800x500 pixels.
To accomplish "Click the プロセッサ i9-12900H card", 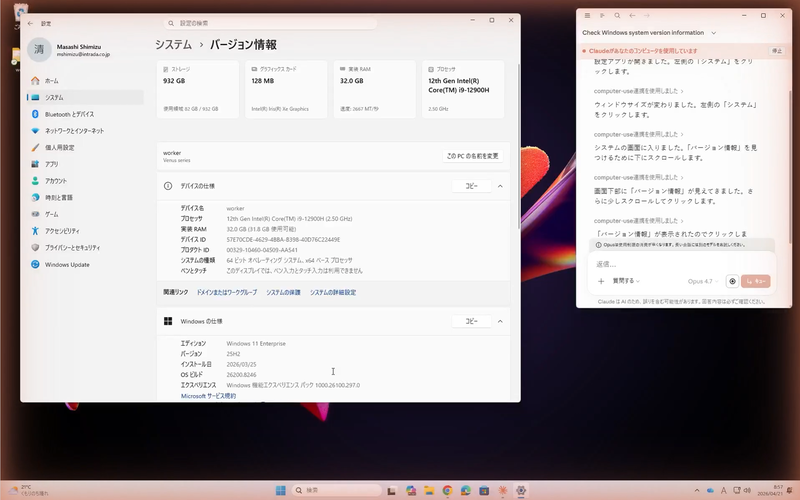I will coord(463,89).
